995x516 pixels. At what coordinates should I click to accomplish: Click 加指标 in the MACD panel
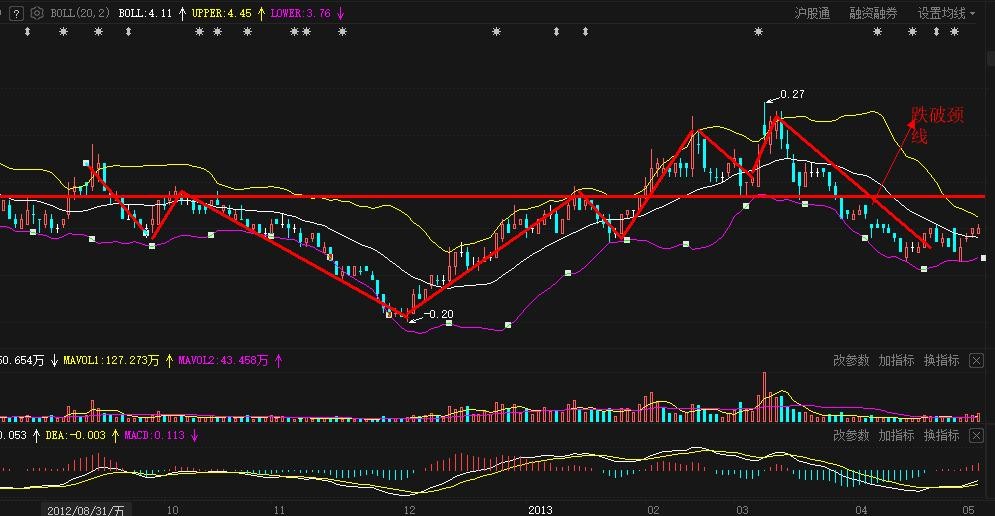click(x=896, y=436)
